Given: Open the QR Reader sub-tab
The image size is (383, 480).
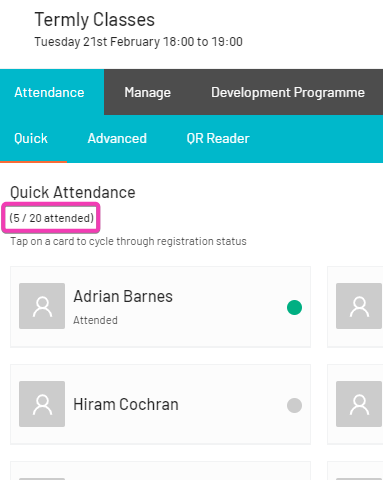Looking at the screenshot, I should tap(218, 138).
